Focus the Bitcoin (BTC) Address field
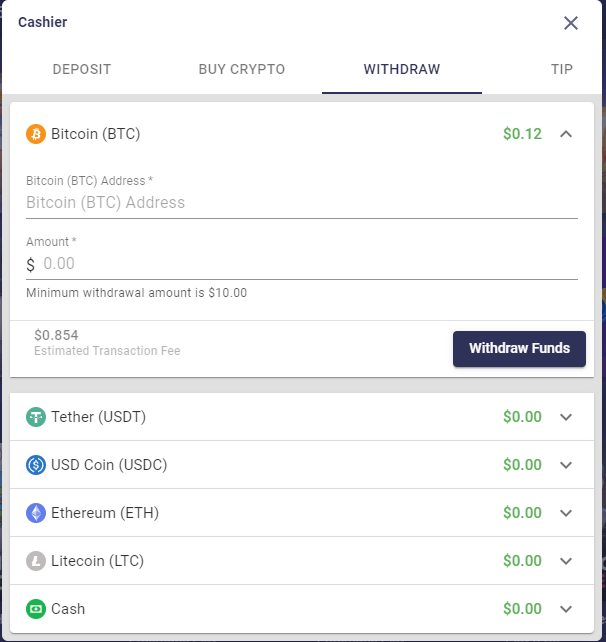The image size is (606, 642). coord(302,203)
